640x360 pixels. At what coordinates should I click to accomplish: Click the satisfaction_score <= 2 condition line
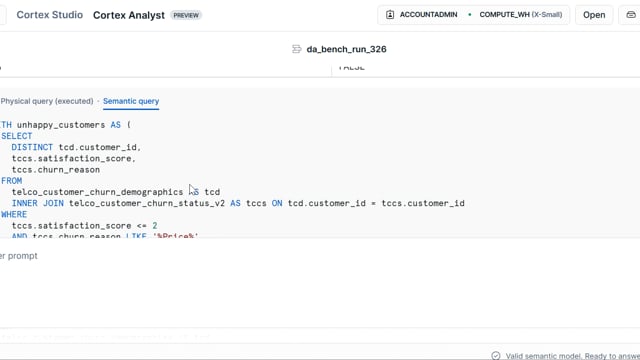click(84, 226)
